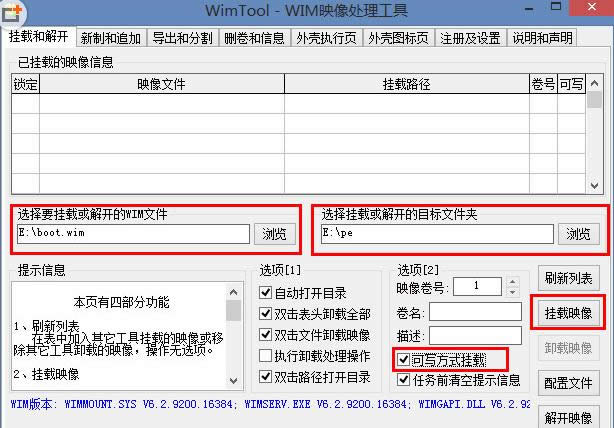Browse for the WIM file to mount
The width and height of the screenshot is (614, 428).
pyautogui.click(x=274, y=234)
